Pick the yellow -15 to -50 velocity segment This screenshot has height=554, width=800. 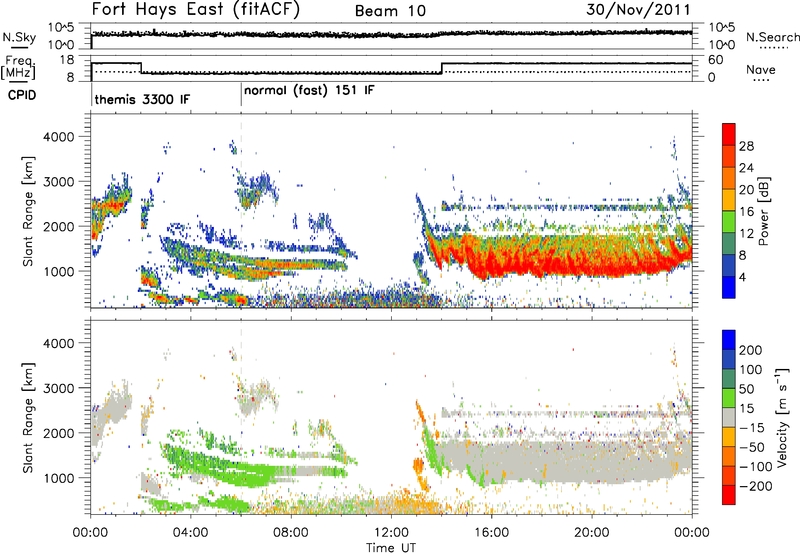point(729,437)
